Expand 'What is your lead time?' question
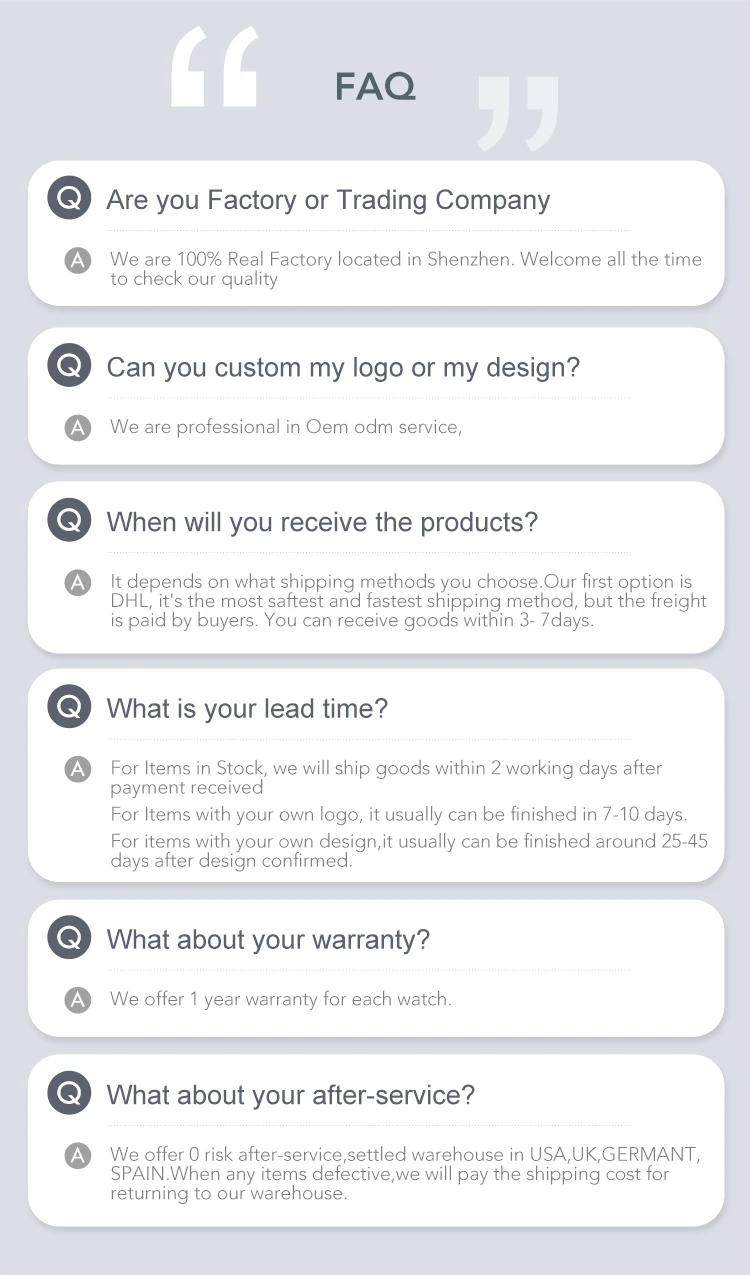This screenshot has width=750, height=1275. click(247, 709)
